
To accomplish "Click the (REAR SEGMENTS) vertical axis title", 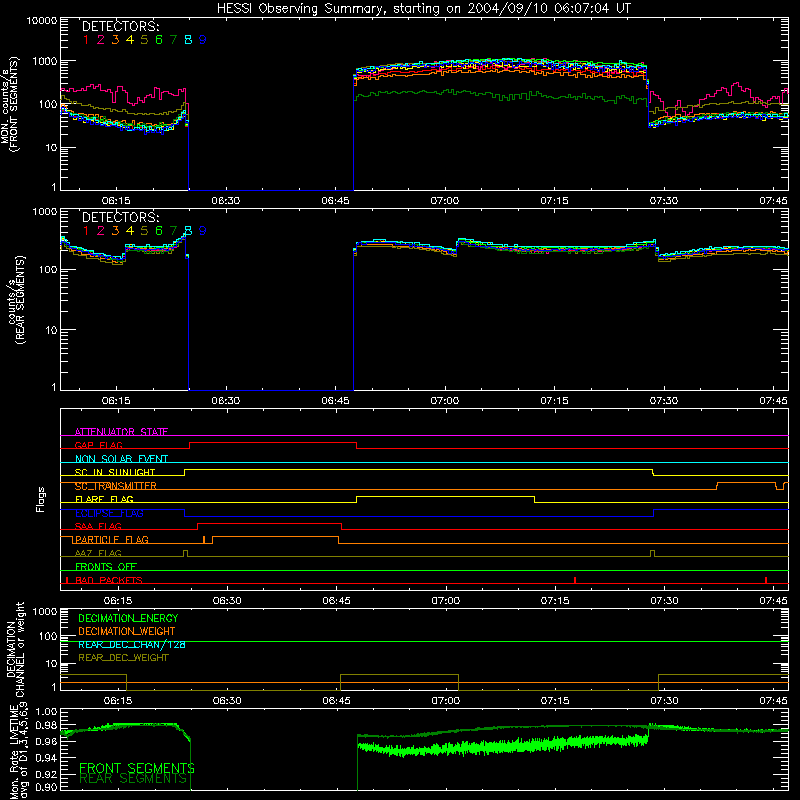I will pos(20,300).
